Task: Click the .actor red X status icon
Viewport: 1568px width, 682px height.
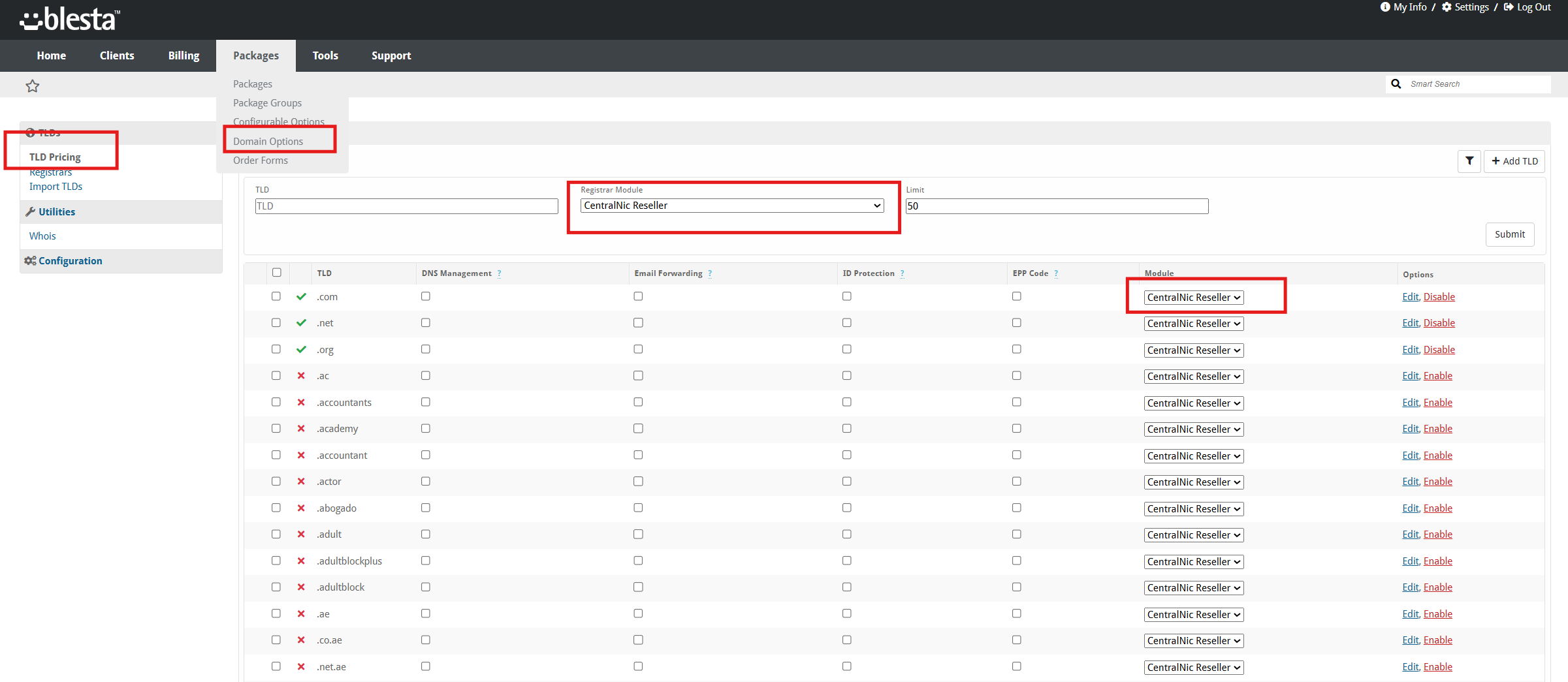Action: point(301,481)
